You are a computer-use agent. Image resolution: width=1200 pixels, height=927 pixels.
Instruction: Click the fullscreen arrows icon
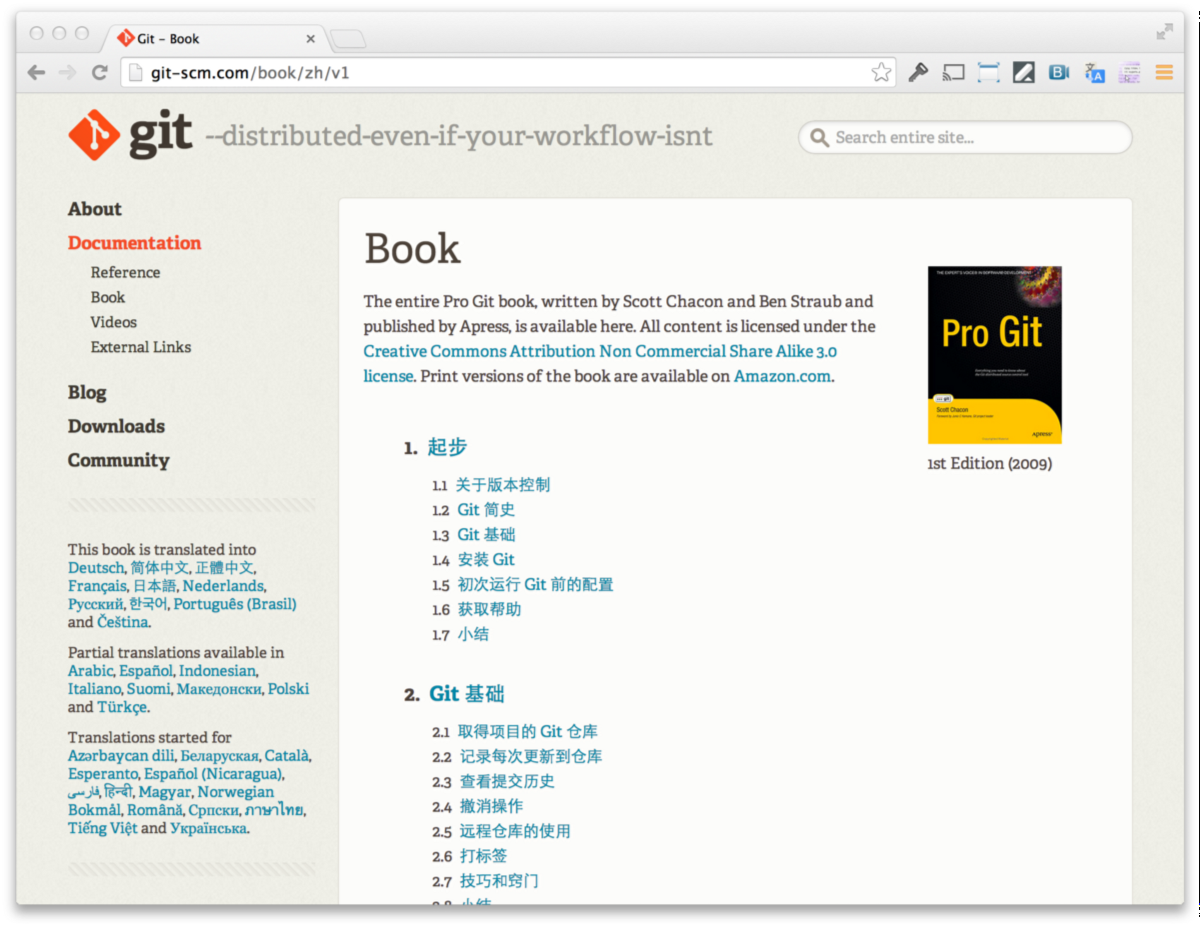click(1165, 32)
